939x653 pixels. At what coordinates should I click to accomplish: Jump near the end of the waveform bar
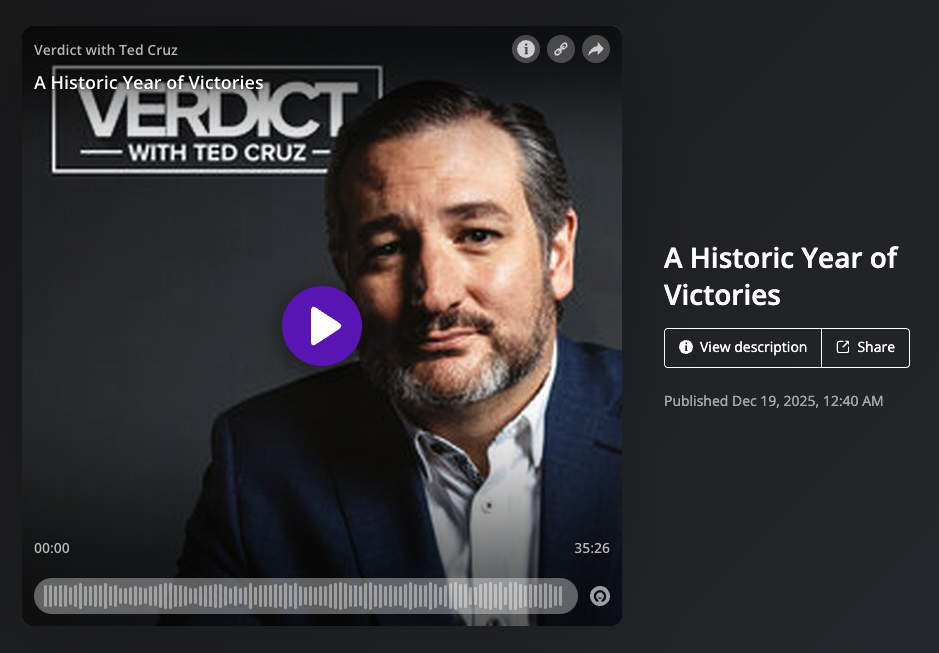point(560,596)
